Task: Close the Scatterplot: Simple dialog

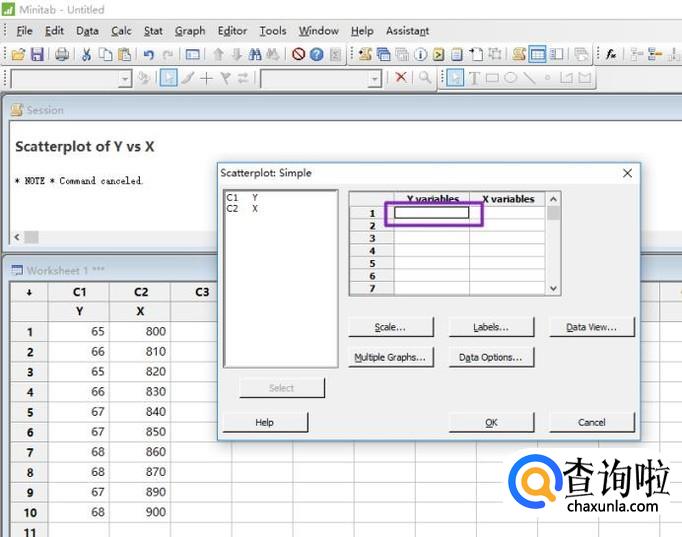Action: 627,173
